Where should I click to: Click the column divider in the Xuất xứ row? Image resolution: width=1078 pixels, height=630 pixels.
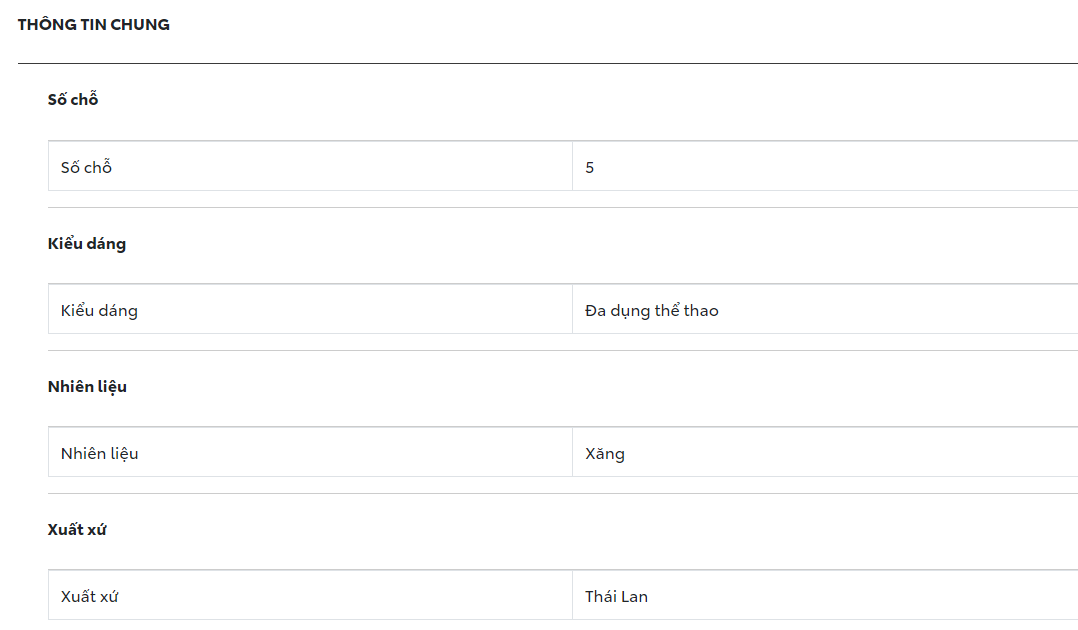pyautogui.click(x=572, y=595)
